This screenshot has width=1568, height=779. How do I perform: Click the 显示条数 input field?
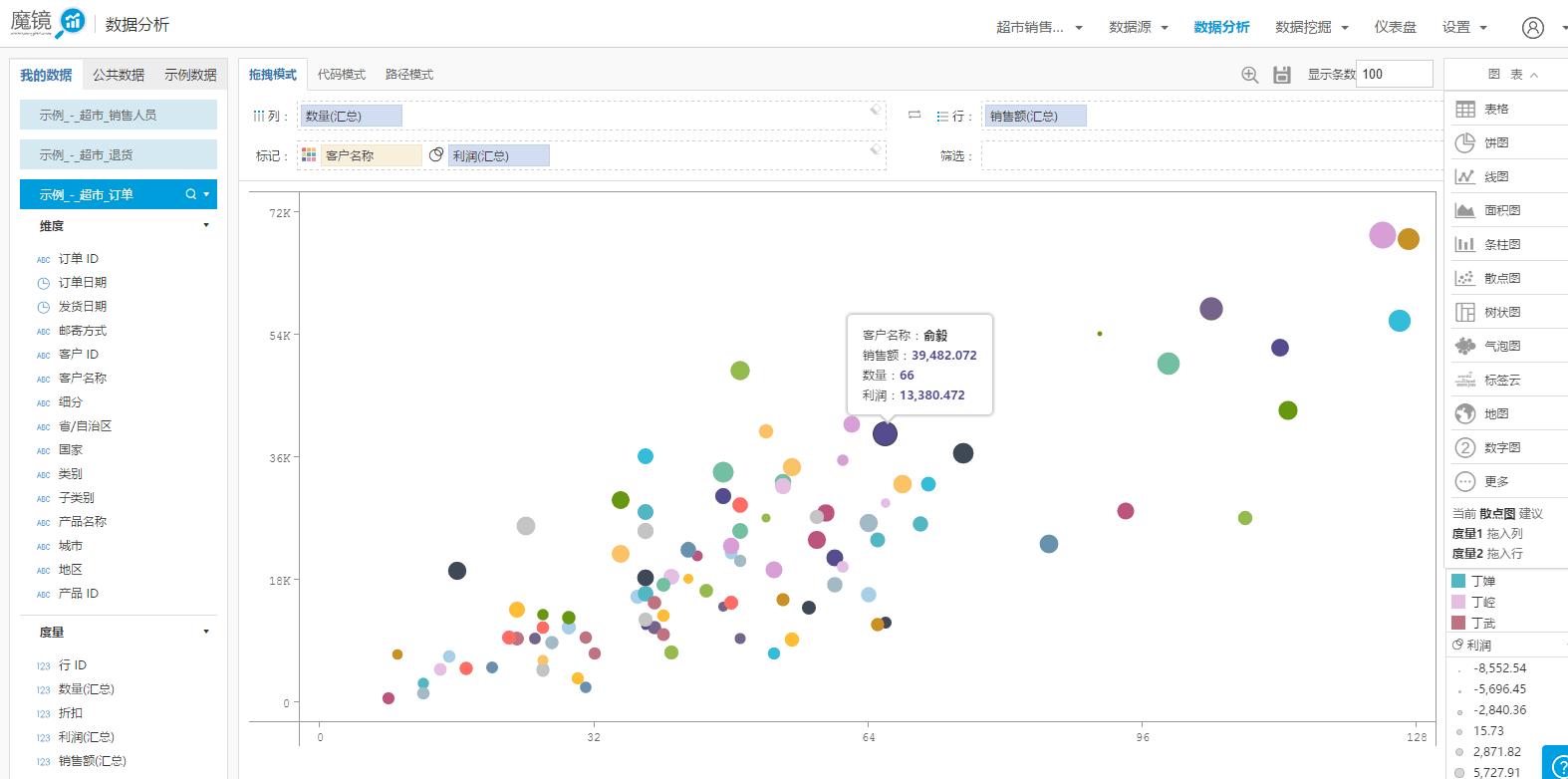click(x=1394, y=74)
